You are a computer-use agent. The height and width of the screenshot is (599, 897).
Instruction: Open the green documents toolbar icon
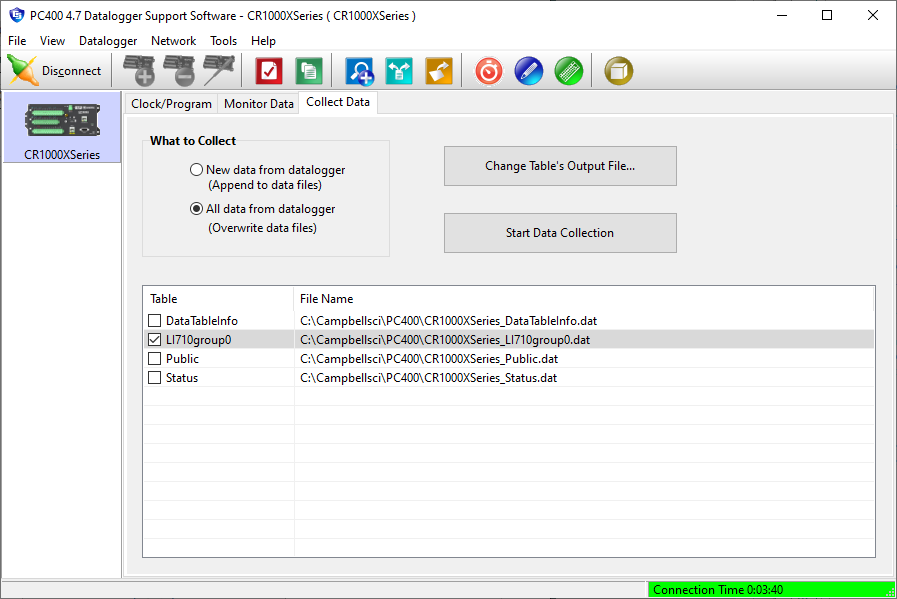309,71
